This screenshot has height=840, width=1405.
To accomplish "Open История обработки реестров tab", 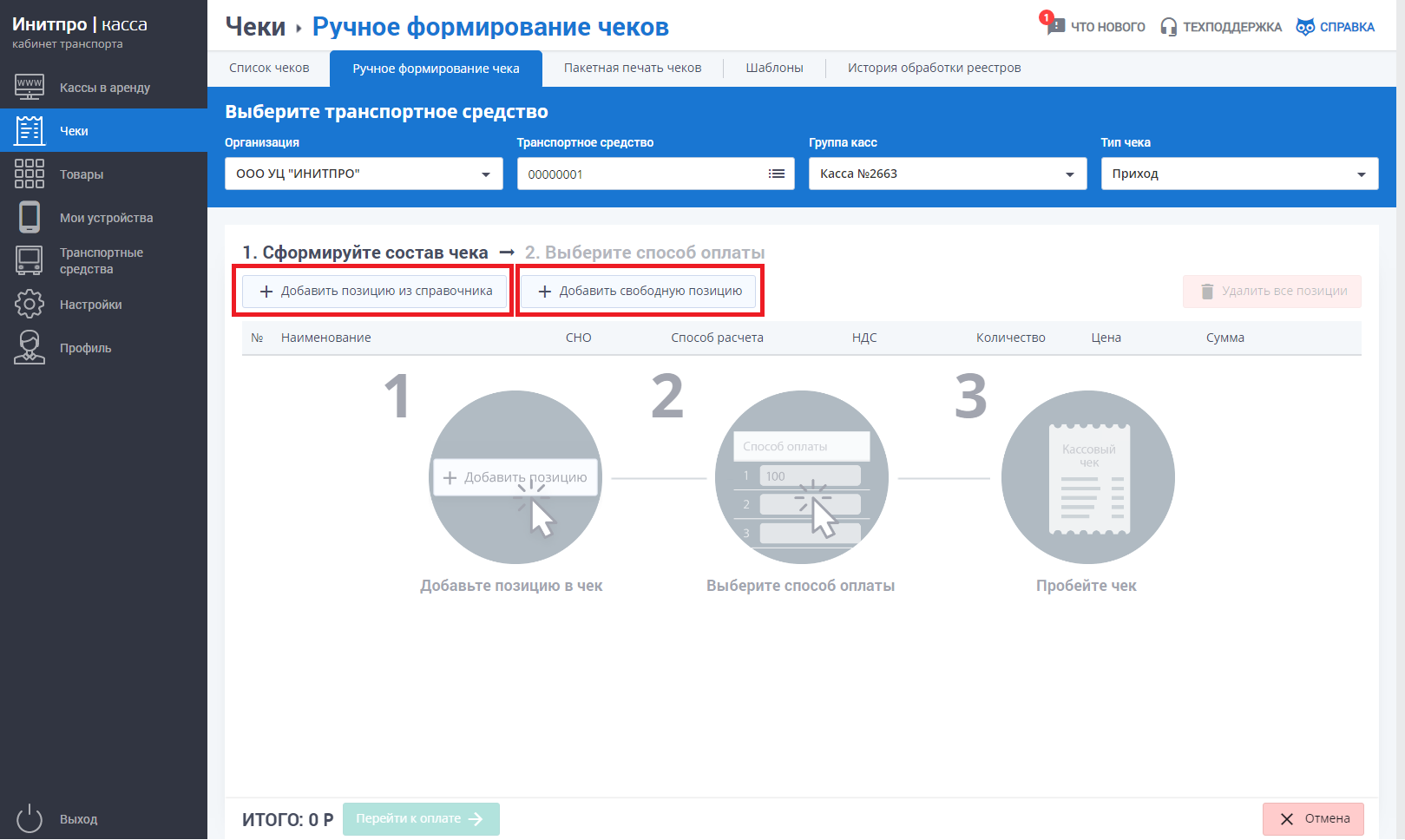I will 934,68.
